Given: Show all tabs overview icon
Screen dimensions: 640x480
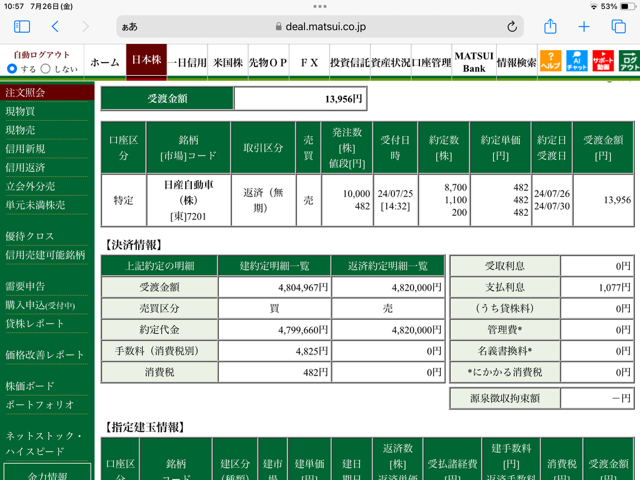Looking at the screenshot, I should (x=618, y=27).
